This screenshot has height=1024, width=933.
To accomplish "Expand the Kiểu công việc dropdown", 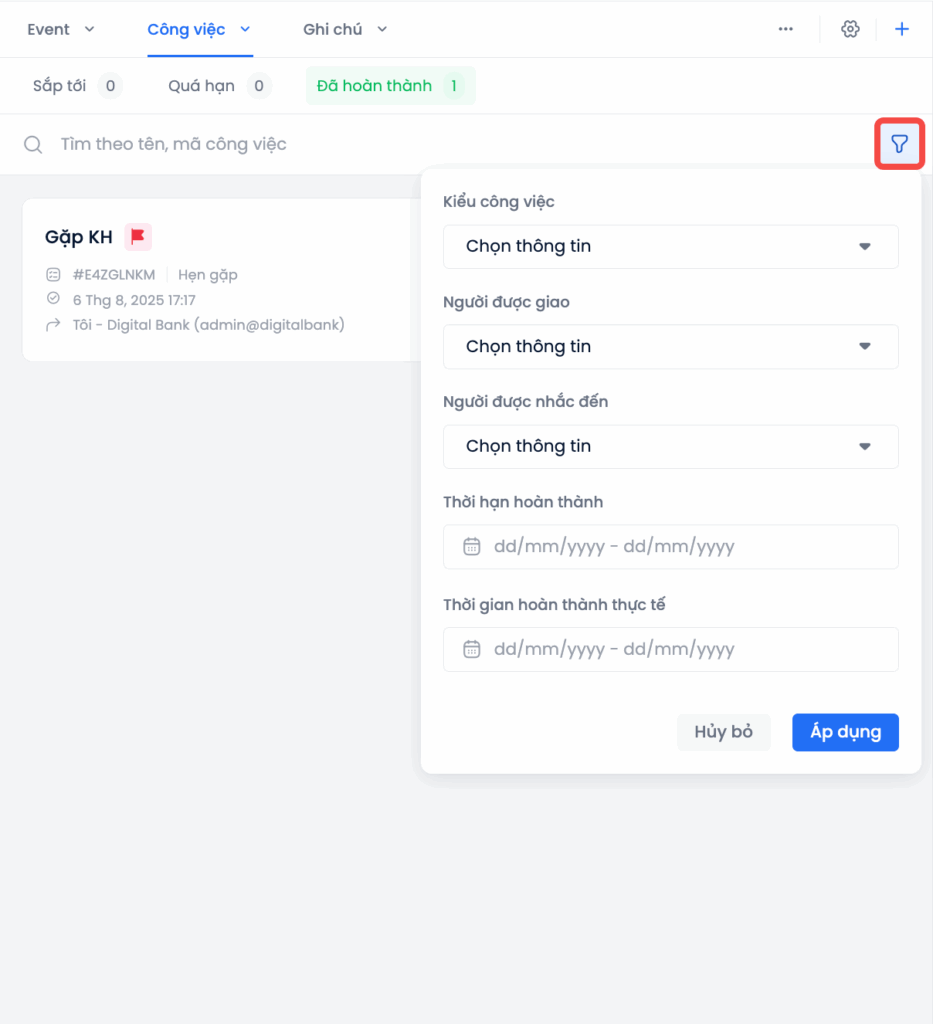I will [671, 247].
